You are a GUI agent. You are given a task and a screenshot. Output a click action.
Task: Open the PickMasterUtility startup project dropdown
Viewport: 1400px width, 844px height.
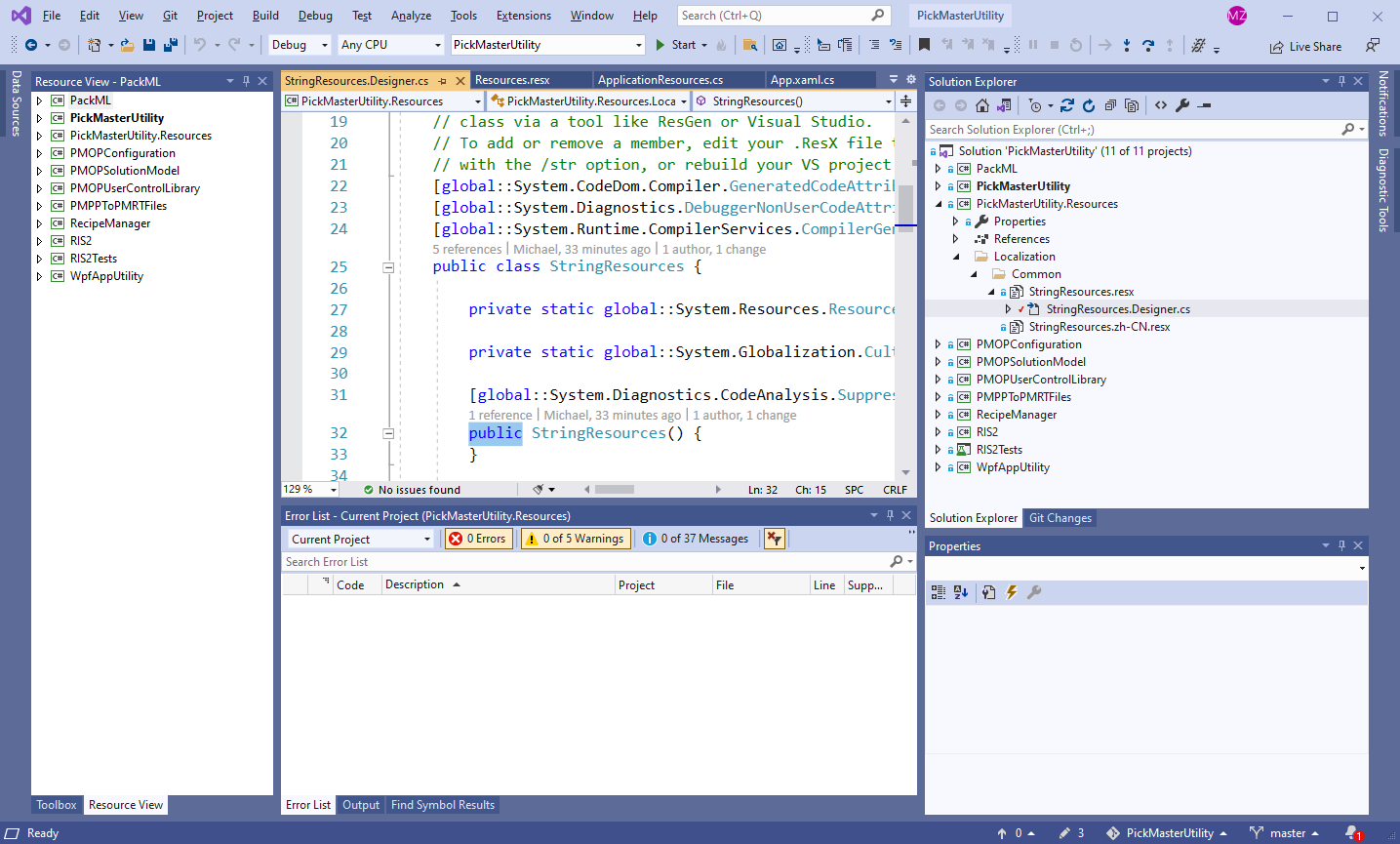[548, 45]
